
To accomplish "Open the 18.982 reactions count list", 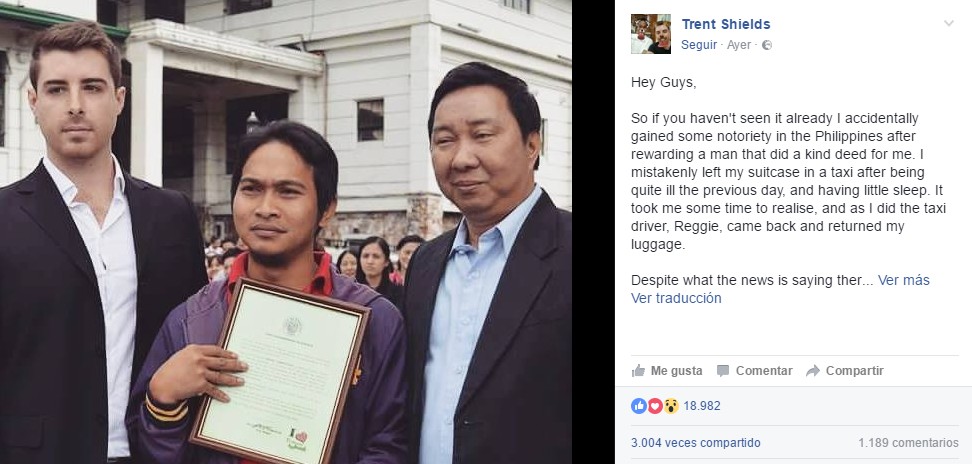I will [702, 406].
